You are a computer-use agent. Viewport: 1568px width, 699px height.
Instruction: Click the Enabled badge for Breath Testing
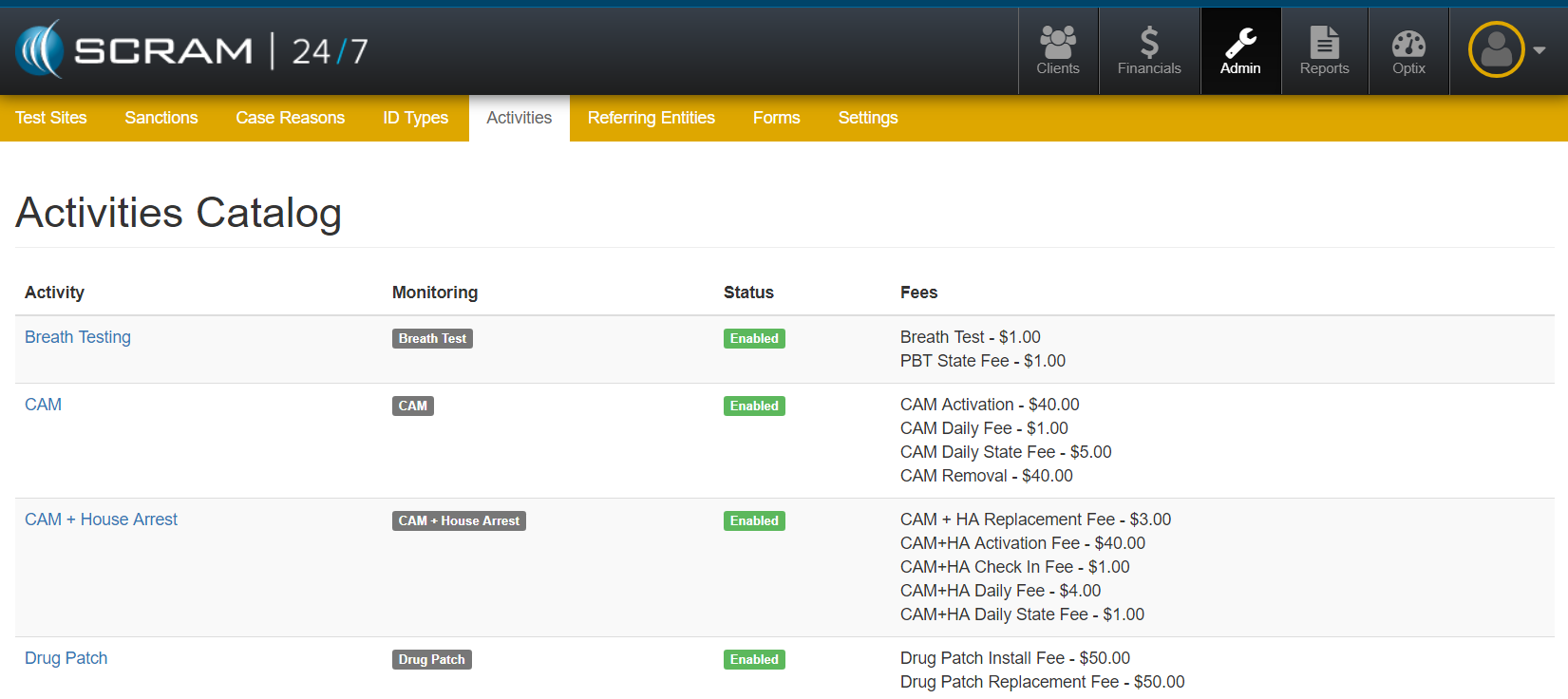tap(754, 338)
